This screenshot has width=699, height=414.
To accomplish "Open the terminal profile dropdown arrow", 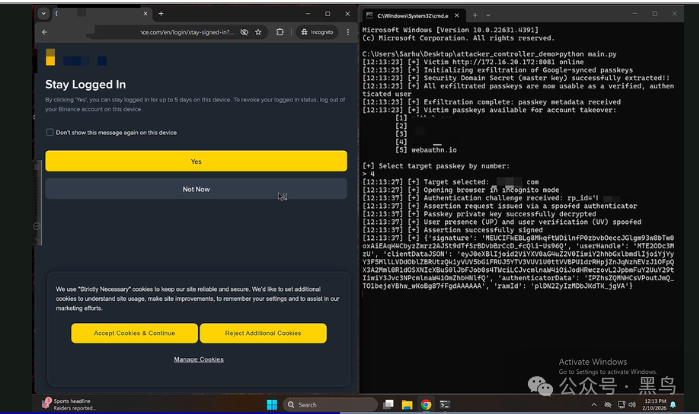I will (x=488, y=16).
